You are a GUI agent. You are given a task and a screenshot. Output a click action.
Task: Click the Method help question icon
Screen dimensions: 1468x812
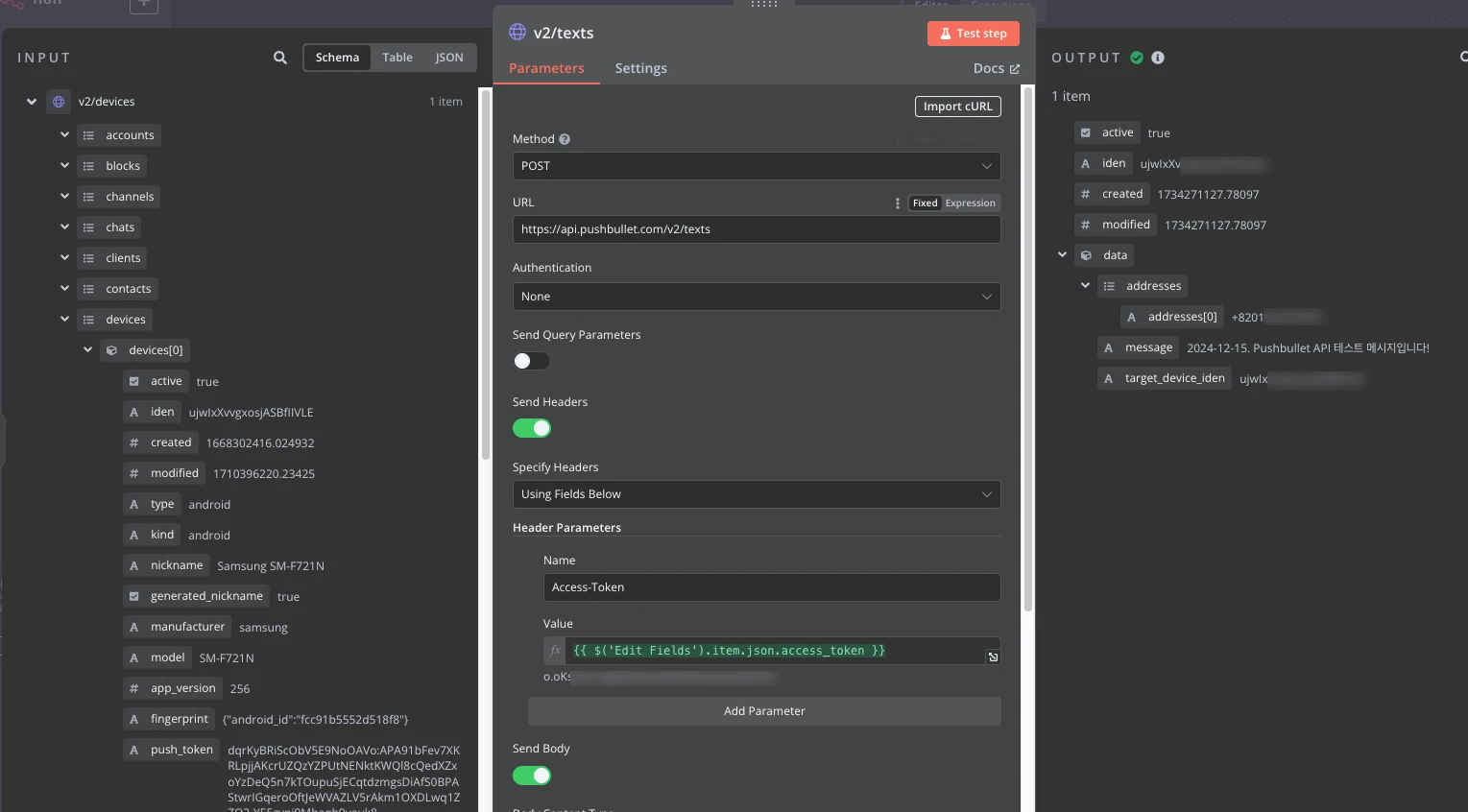point(565,139)
